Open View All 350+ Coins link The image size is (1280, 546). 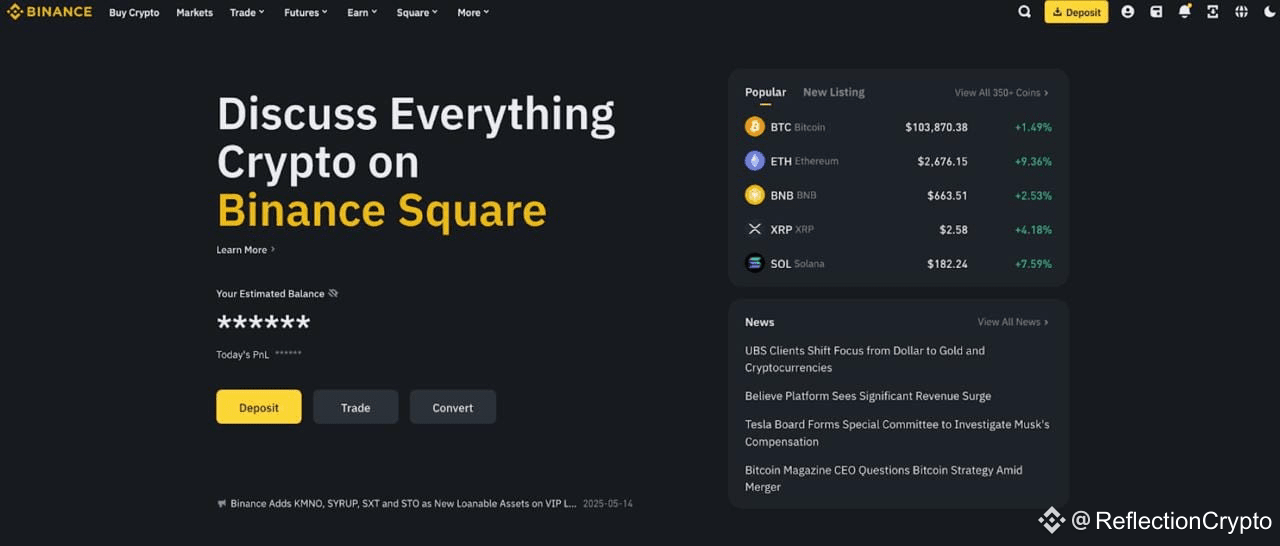pos(1001,92)
